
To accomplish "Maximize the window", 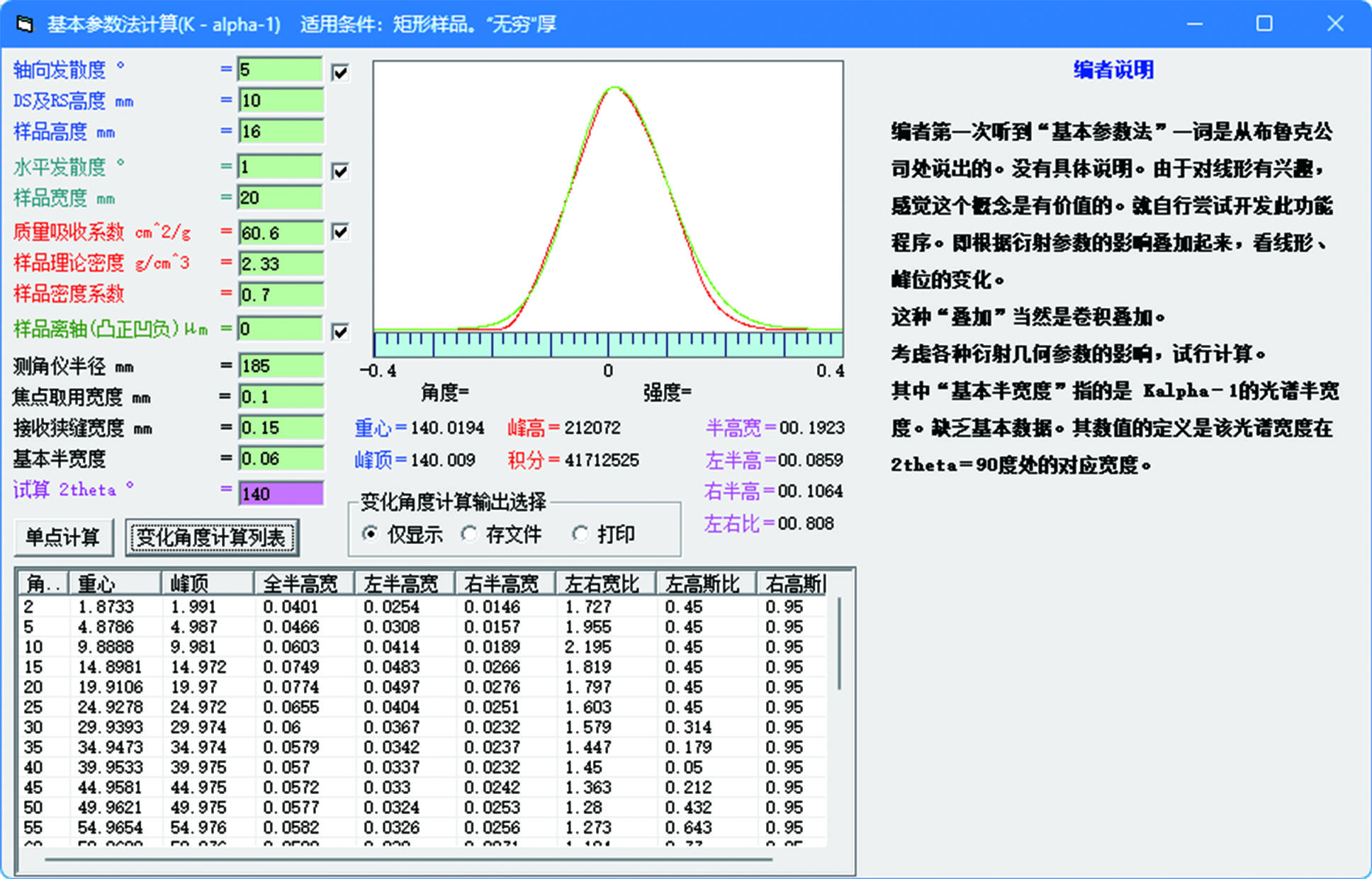I will click(1264, 24).
